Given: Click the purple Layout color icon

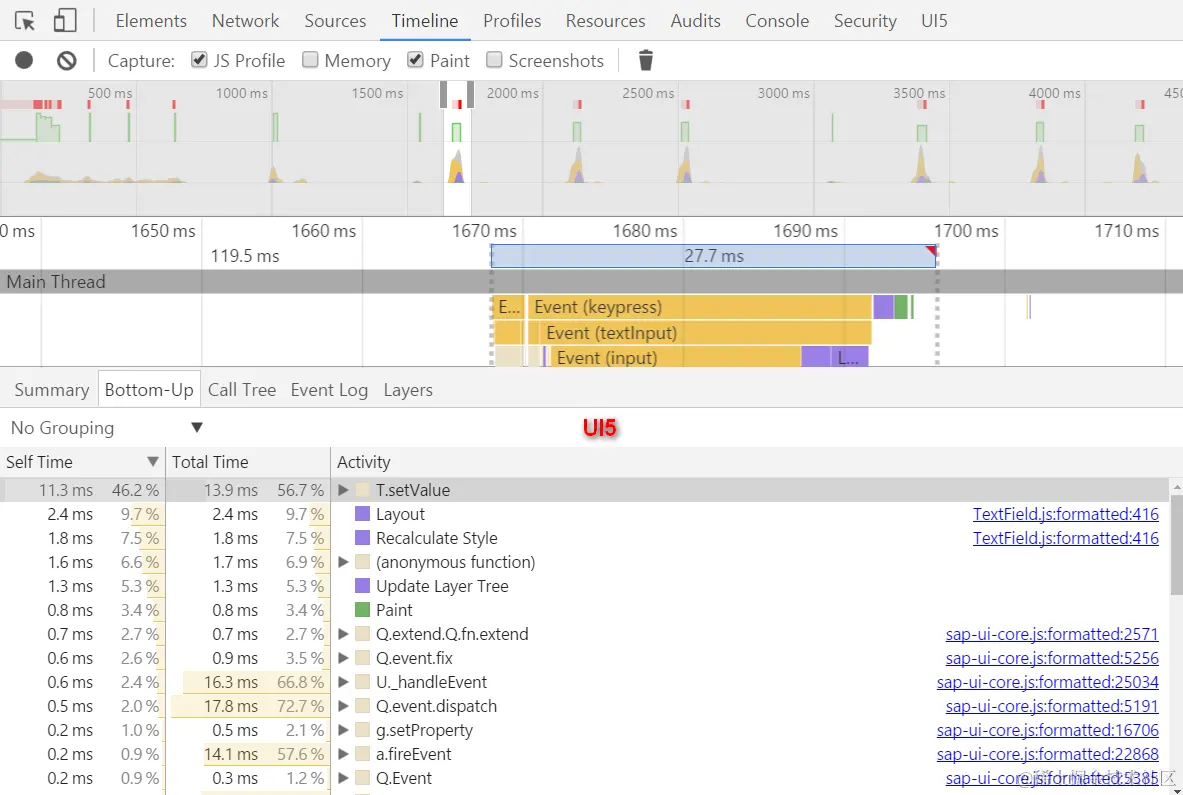Looking at the screenshot, I should click(x=362, y=514).
